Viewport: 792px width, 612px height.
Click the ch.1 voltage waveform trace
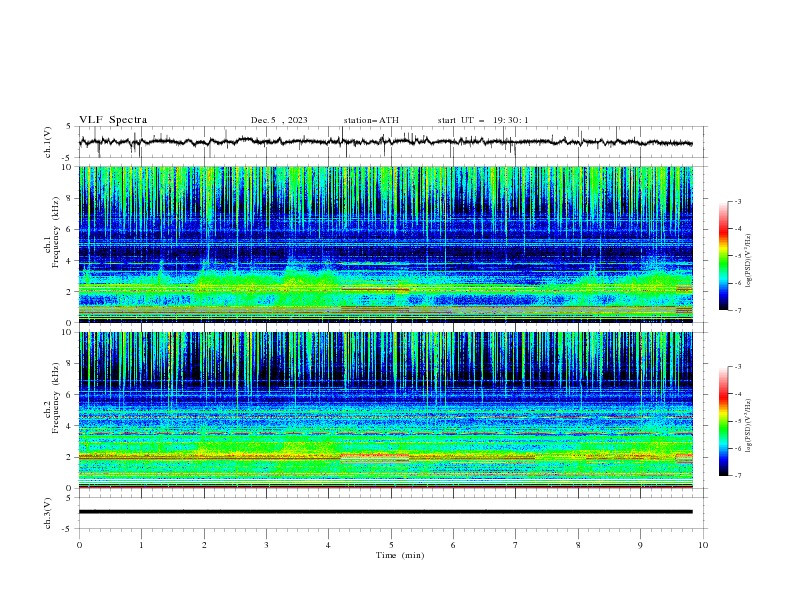385,142
